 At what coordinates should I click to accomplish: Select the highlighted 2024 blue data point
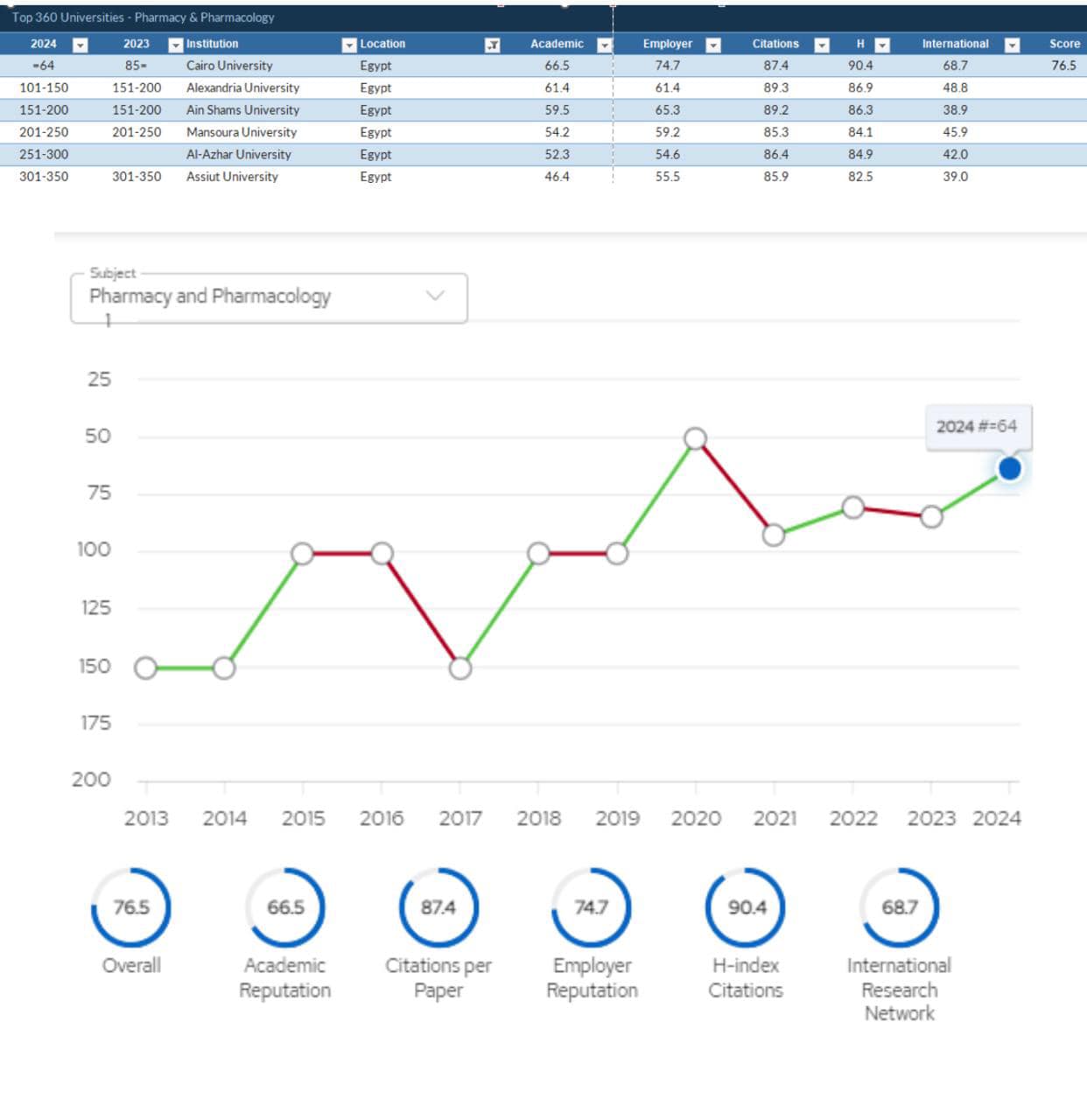1009,469
